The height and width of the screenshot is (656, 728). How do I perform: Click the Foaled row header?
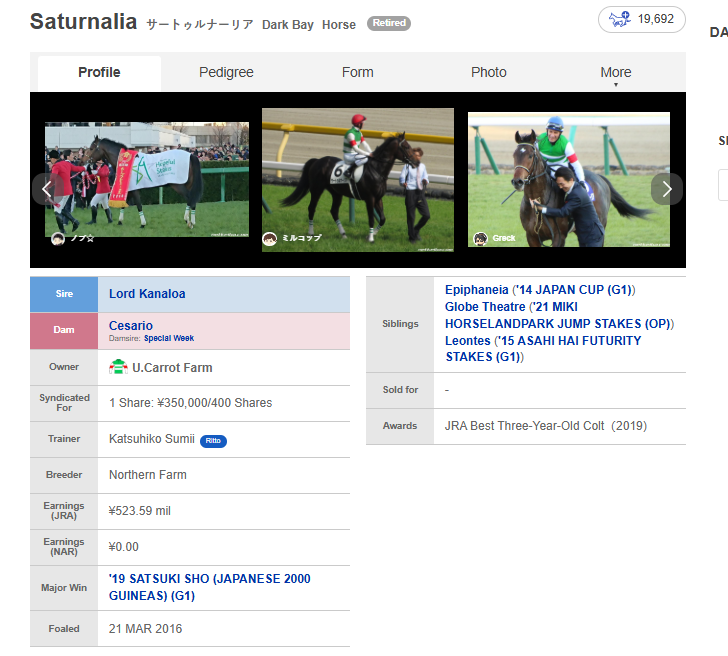click(x=64, y=629)
